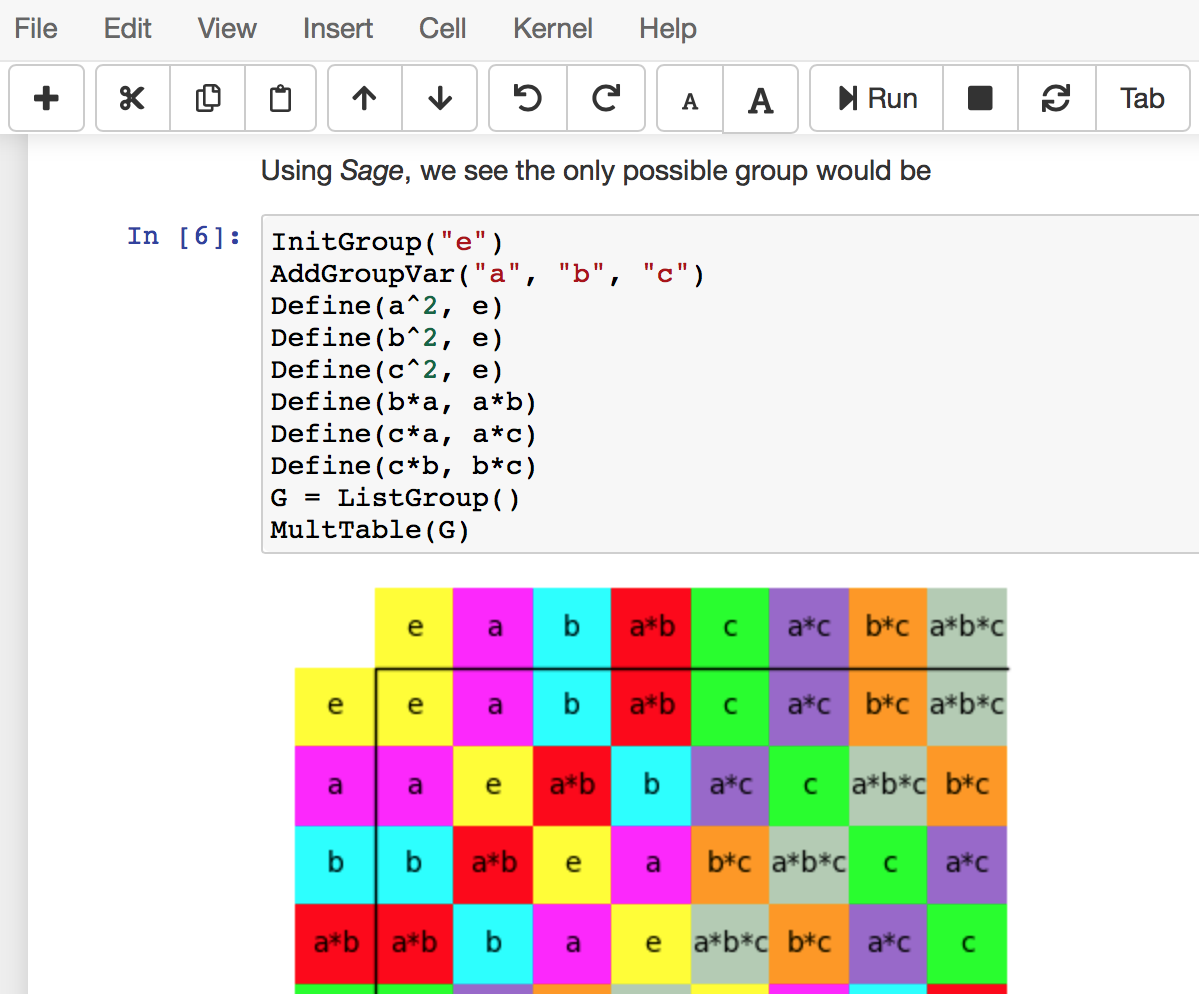Undo the last action in the toolbar
The width and height of the screenshot is (1199, 994).
coord(527,98)
